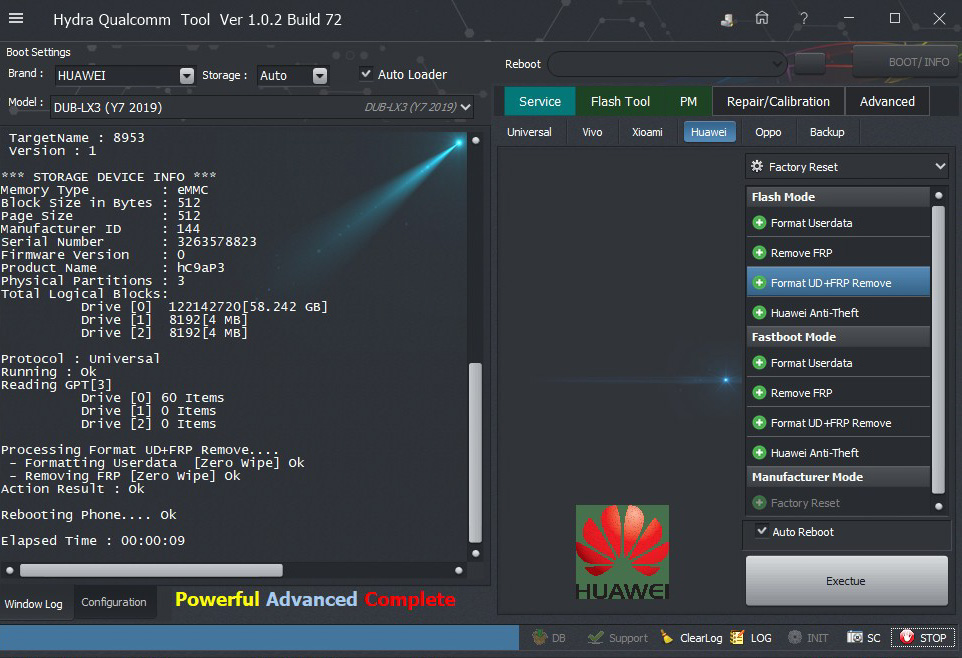Screen dimensions: 962x658
Task: Select the Xioami sub-tab
Action: tap(647, 132)
